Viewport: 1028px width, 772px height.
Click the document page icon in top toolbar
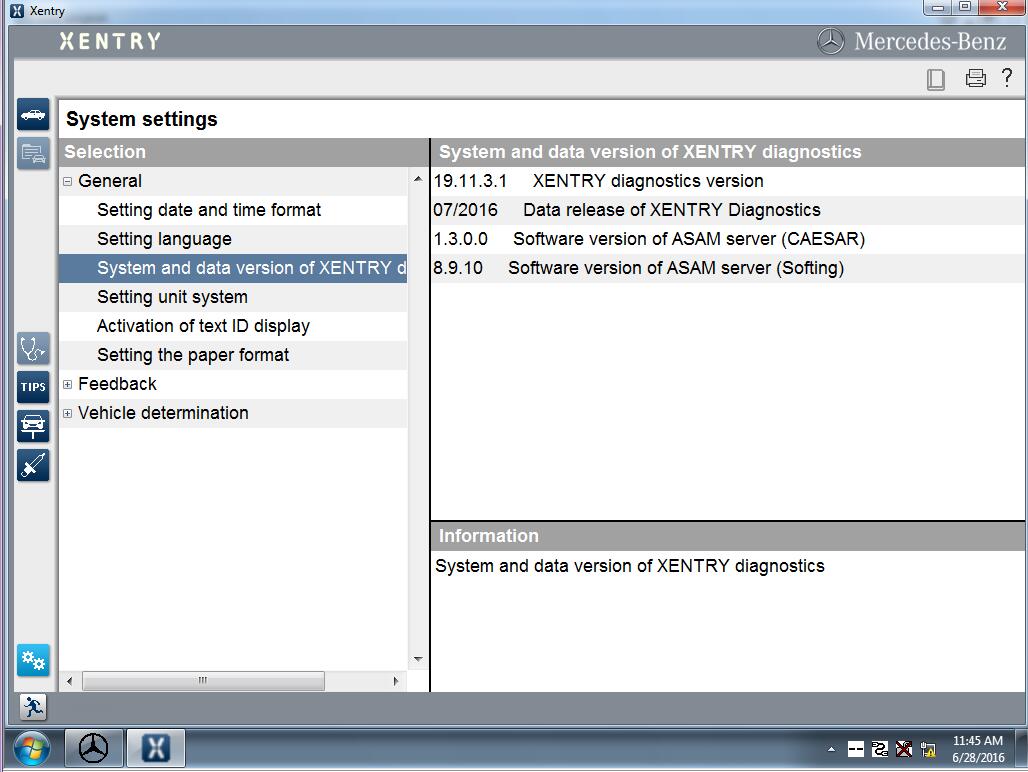936,79
